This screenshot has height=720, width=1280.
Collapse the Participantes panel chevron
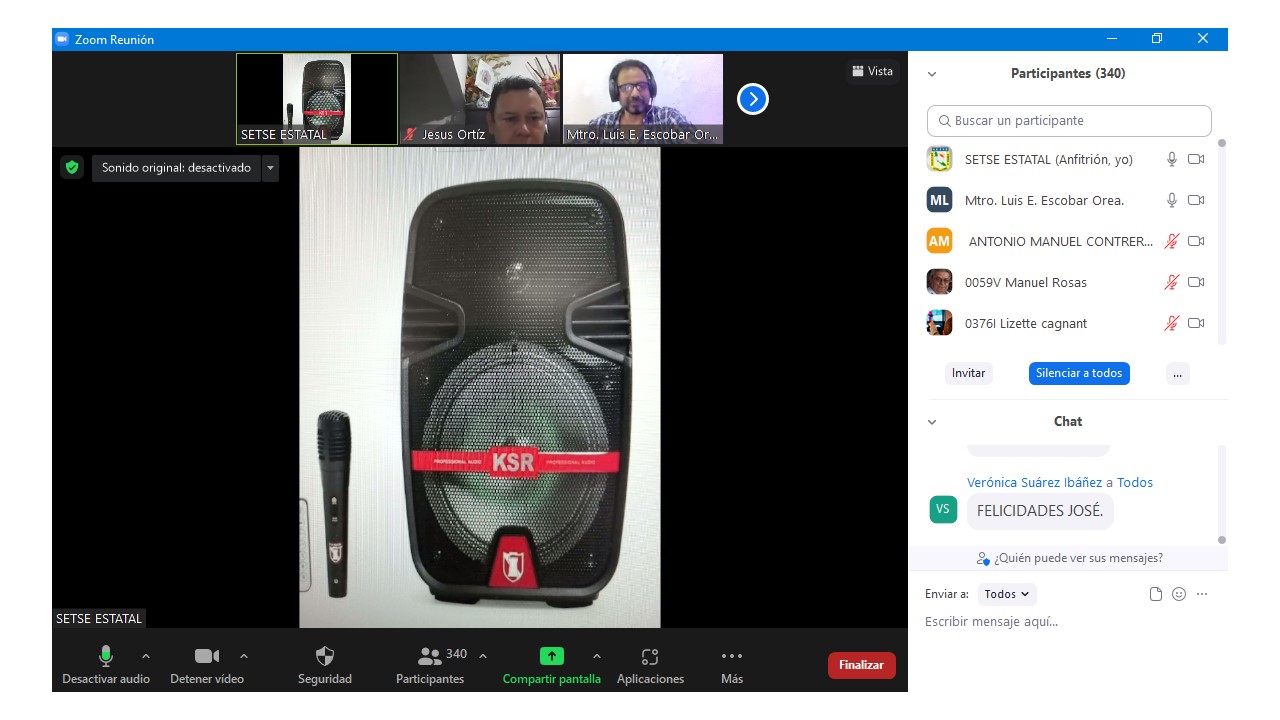tap(932, 74)
